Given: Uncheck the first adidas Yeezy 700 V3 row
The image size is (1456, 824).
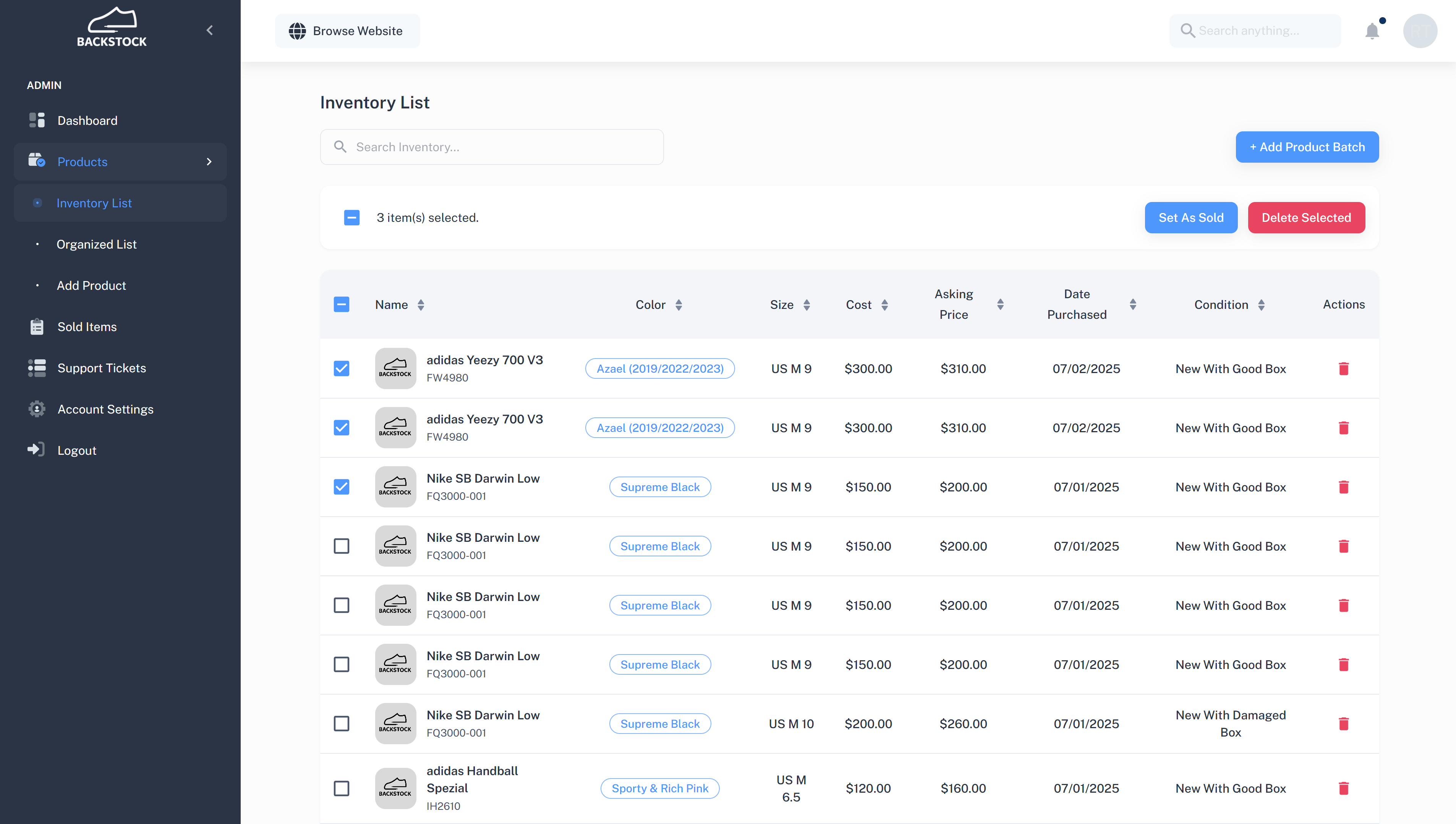Looking at the screenshot, I should click(341, 368).
